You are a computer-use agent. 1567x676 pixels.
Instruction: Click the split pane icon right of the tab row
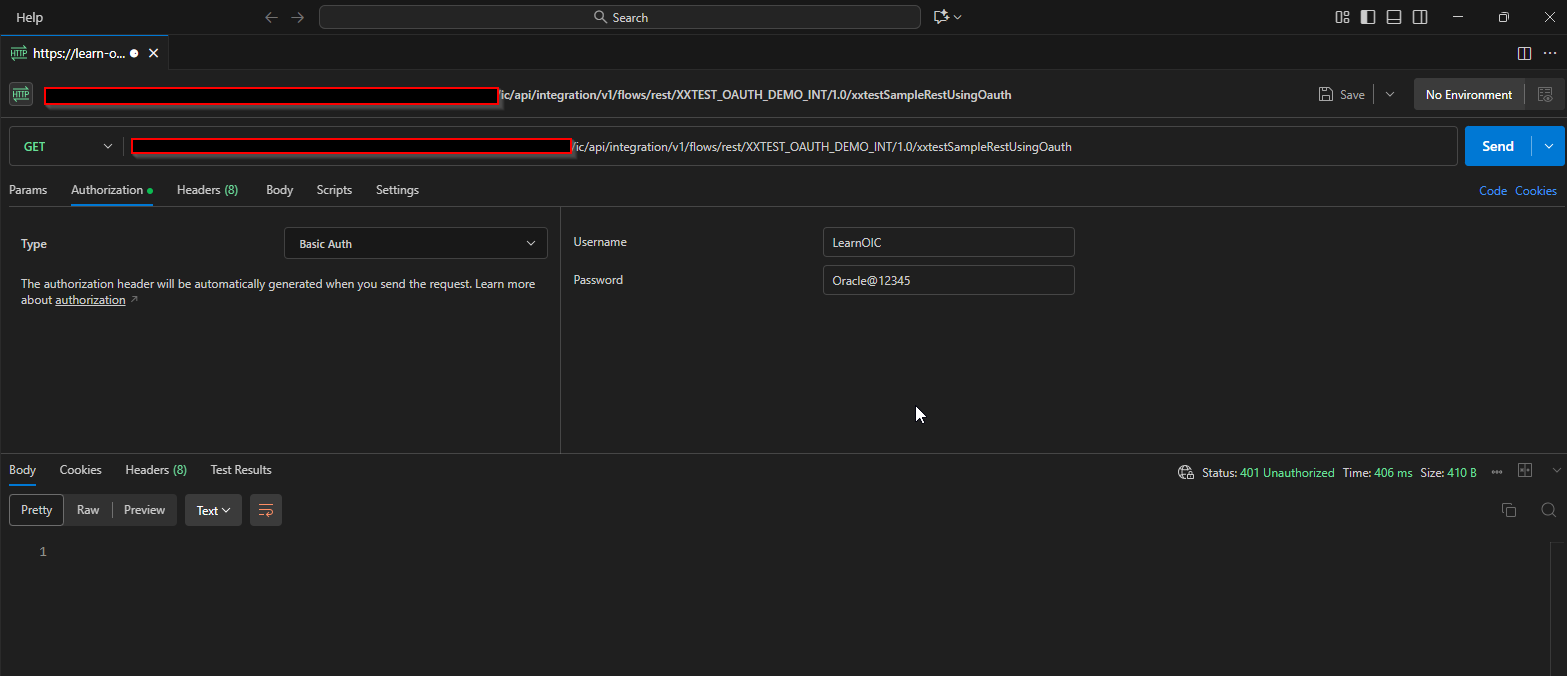click(1524, 53)
